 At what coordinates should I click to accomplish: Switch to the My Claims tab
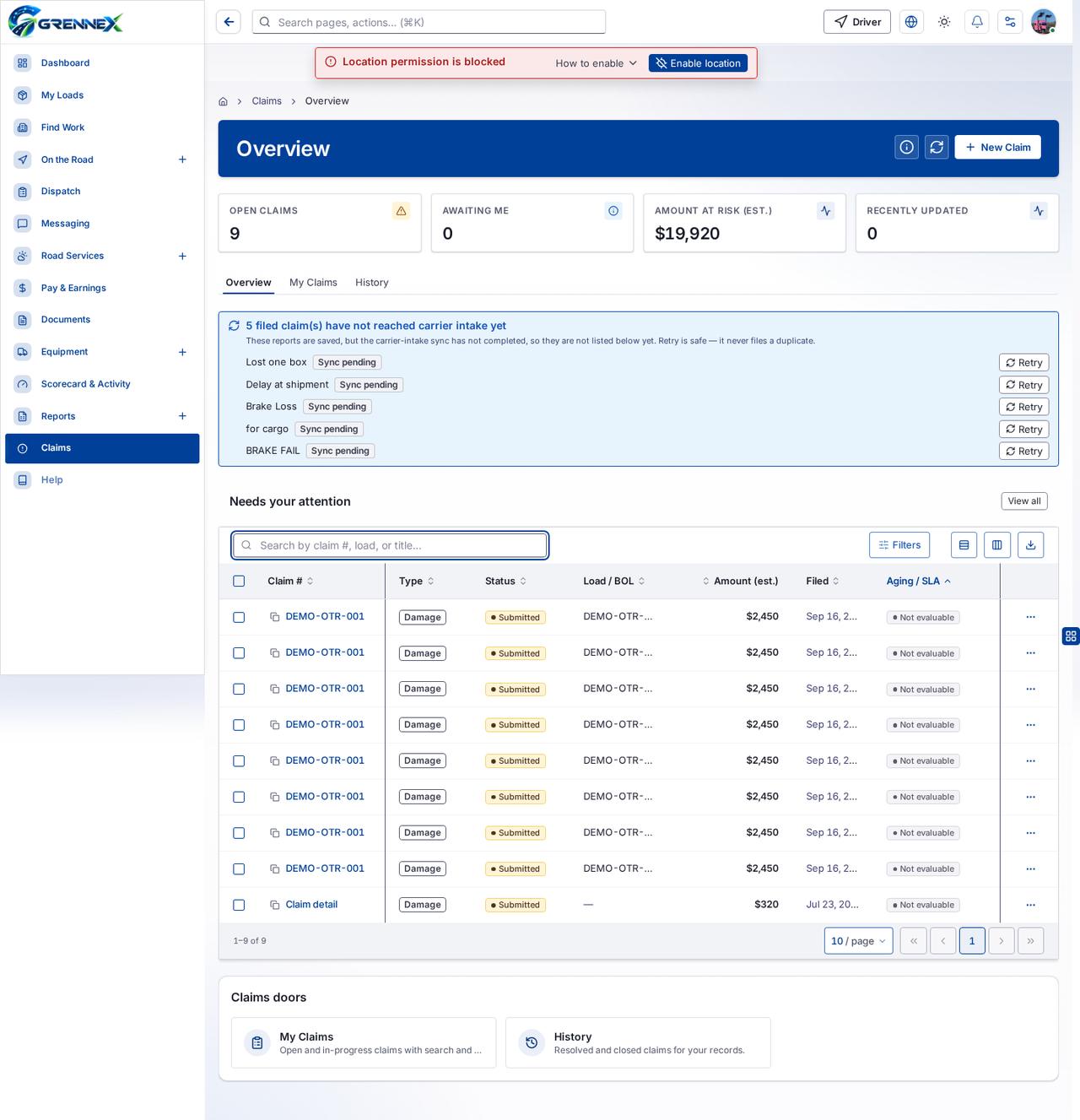coord(313,283)
